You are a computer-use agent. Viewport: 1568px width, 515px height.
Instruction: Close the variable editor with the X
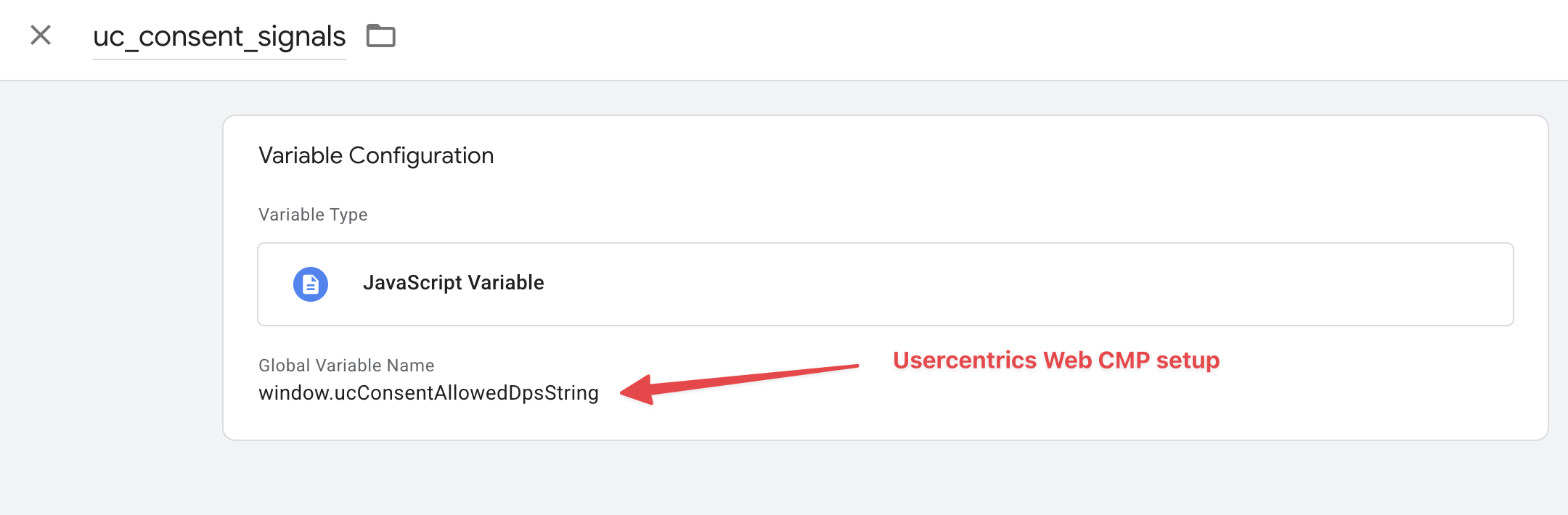pos(41,35)
